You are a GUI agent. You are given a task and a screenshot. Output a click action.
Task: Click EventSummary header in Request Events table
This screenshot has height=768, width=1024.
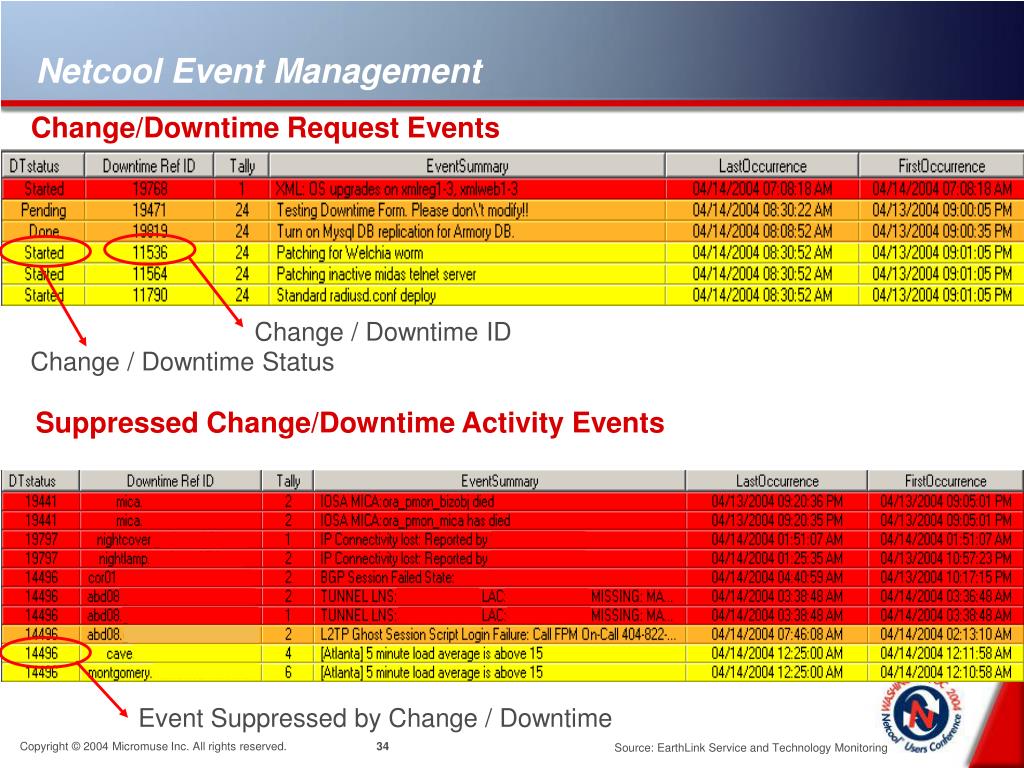[x=467, y=166]
